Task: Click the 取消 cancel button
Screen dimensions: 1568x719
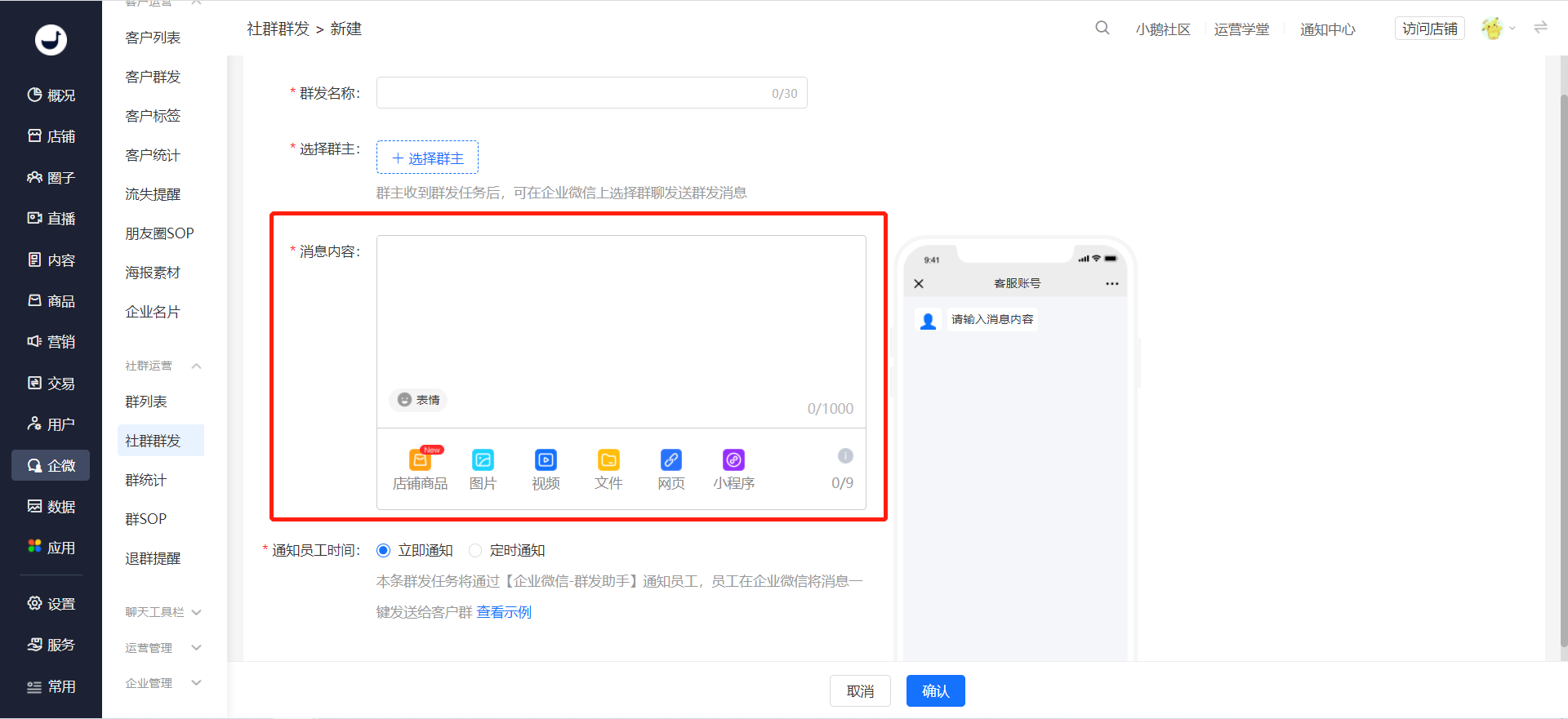Action: (860, 691)
